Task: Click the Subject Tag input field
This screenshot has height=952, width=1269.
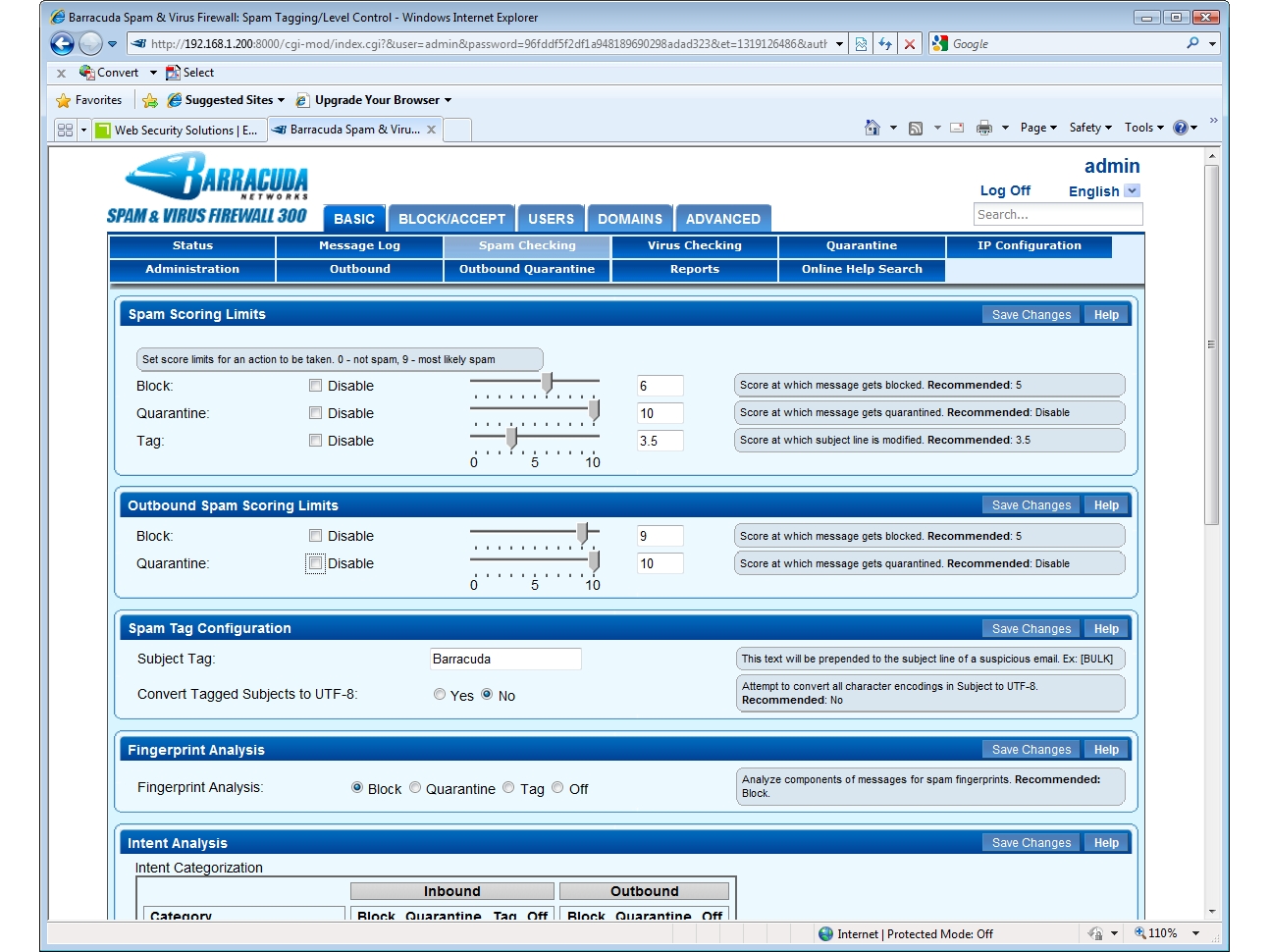Action: coord(505,659)
